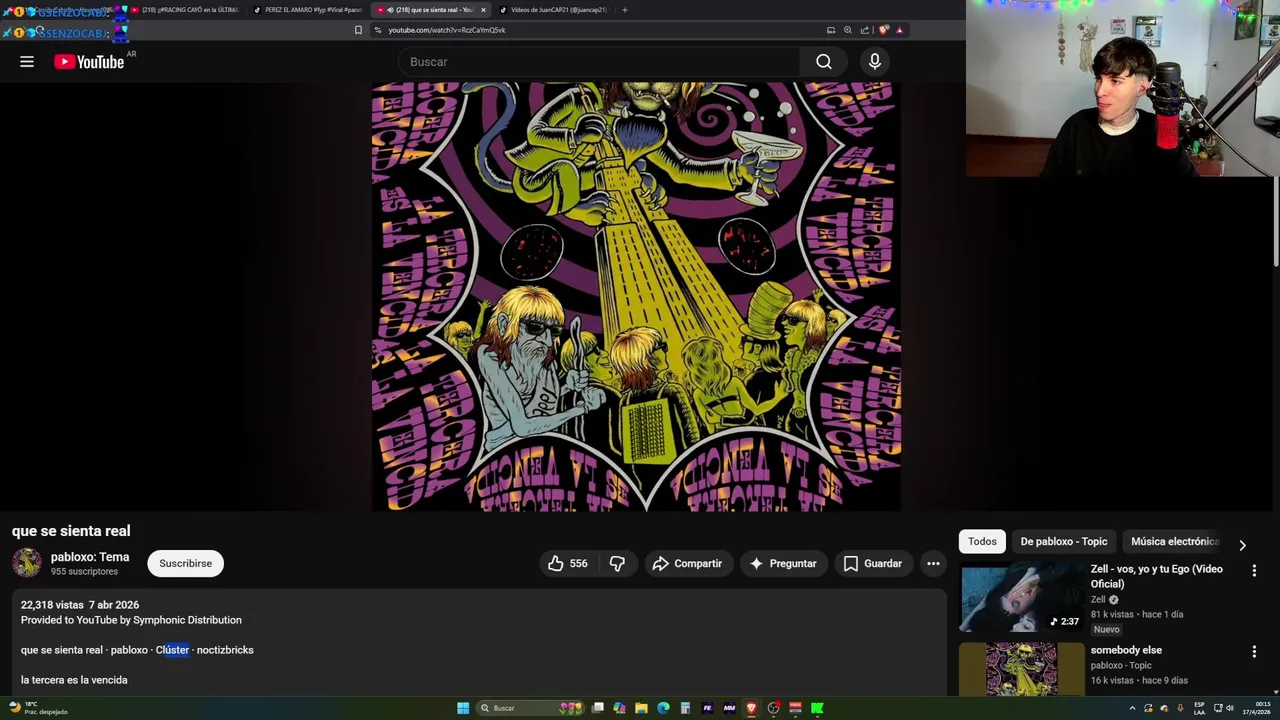1280x720 pixels.
Task: Save the video with the Guardar button
Action: coord(873,564)
